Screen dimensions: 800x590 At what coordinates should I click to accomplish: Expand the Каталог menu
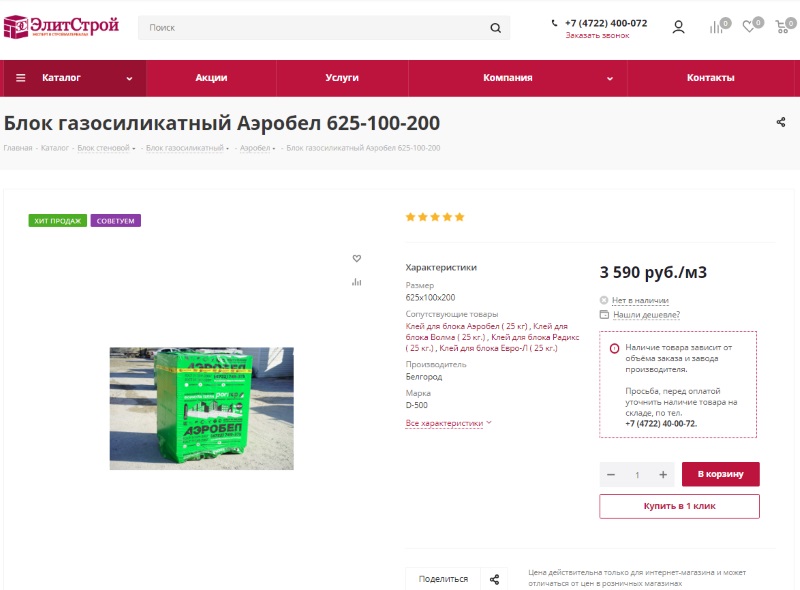[73, 78]
